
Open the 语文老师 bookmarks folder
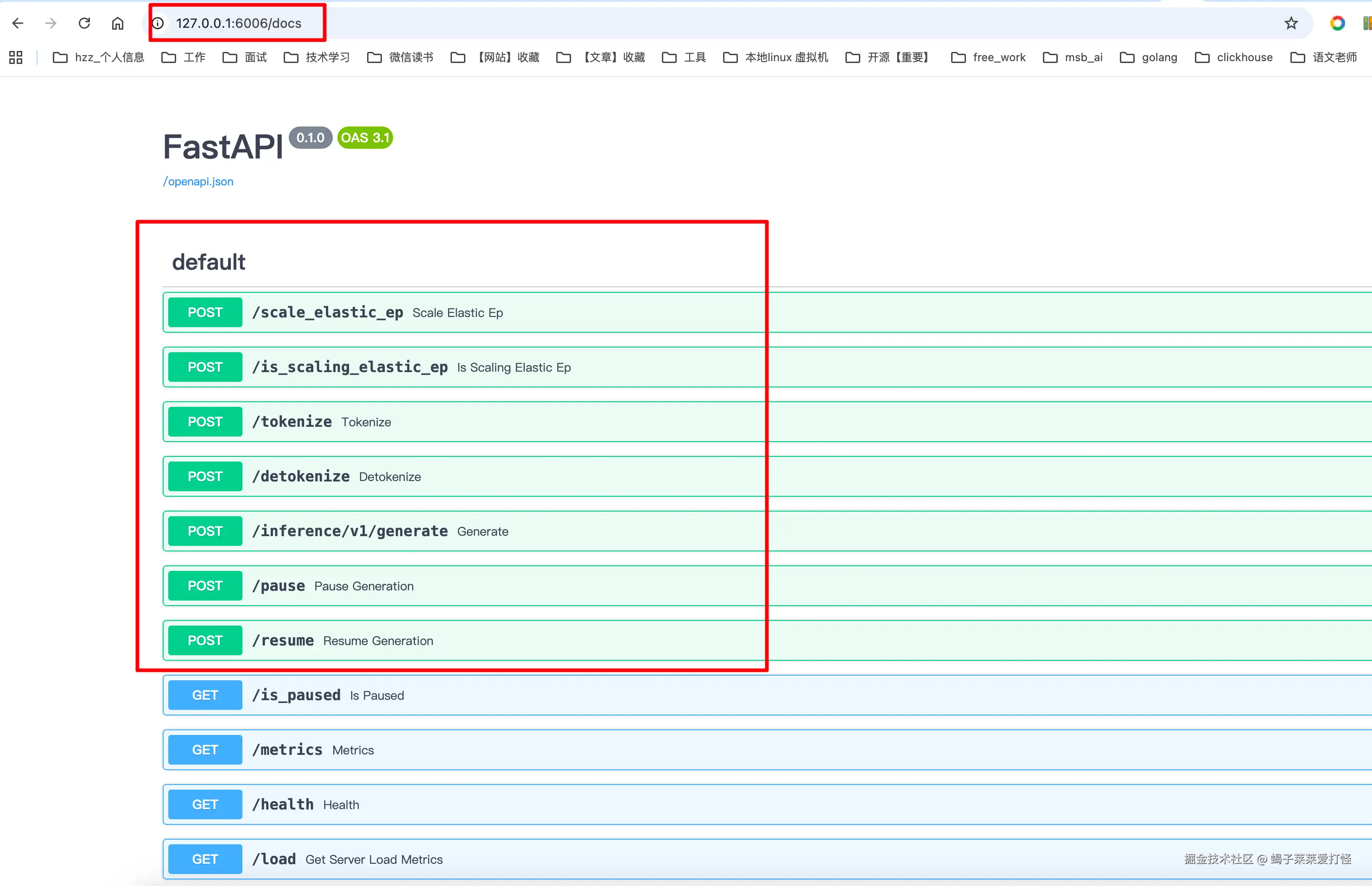coord(1324,57)
